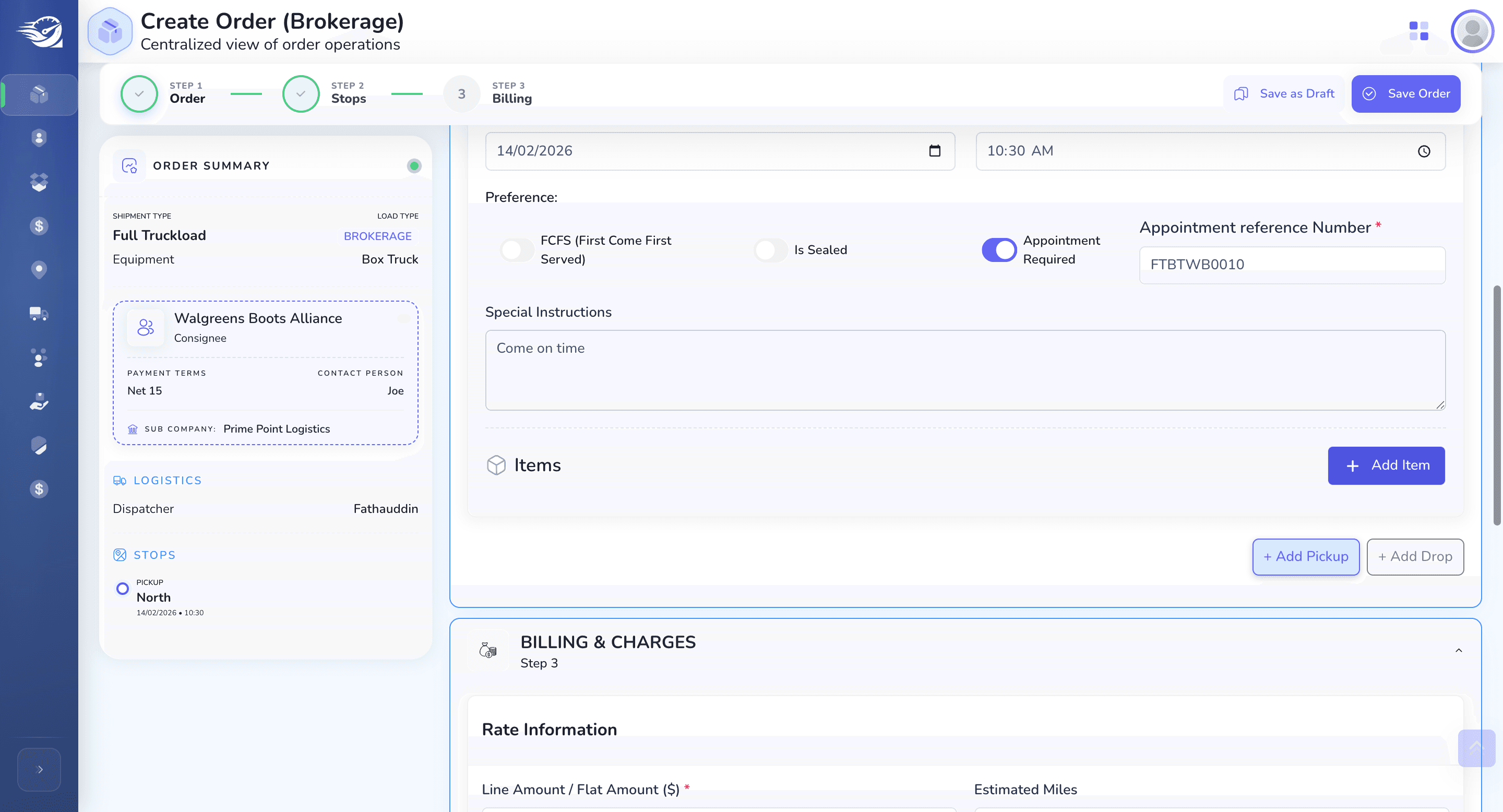This screenshot has width=1503, height=812.
Task: Collapse the Billing & Charges section
Action: point(1459,650)
